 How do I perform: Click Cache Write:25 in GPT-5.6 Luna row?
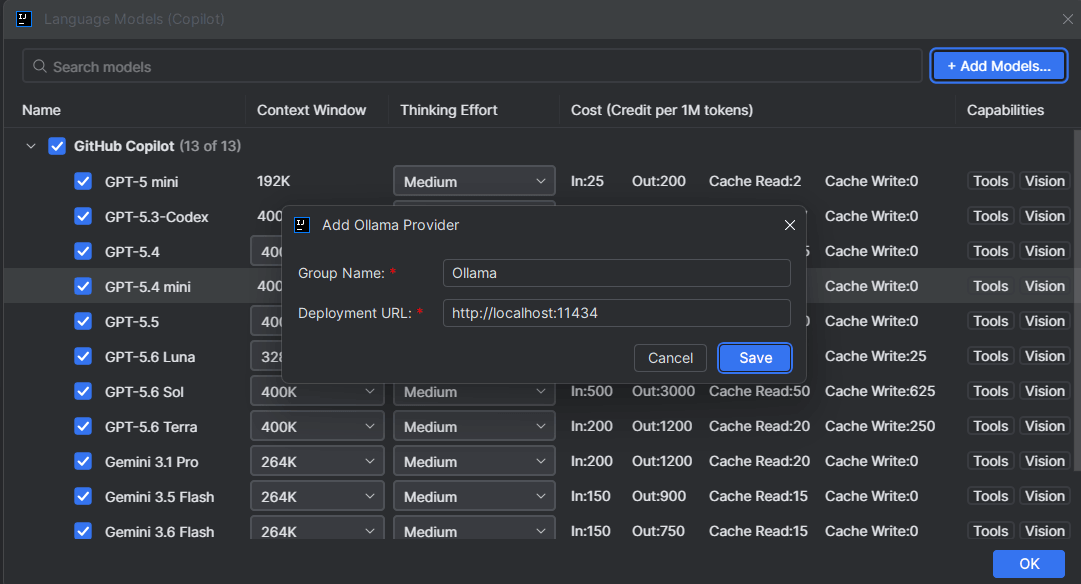pyautogui.click(x=876, y=356)
